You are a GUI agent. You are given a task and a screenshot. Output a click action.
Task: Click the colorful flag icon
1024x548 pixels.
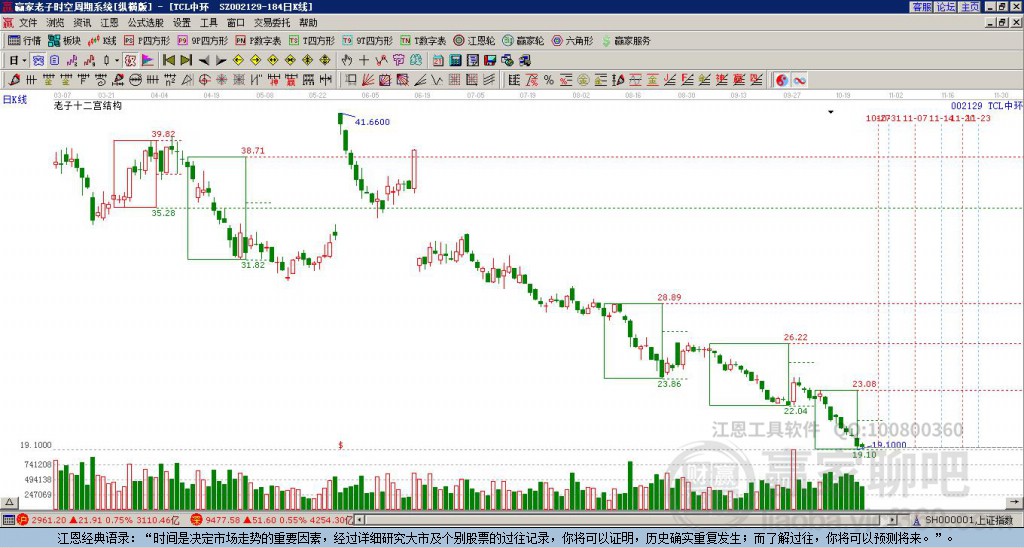coord(148,60)
